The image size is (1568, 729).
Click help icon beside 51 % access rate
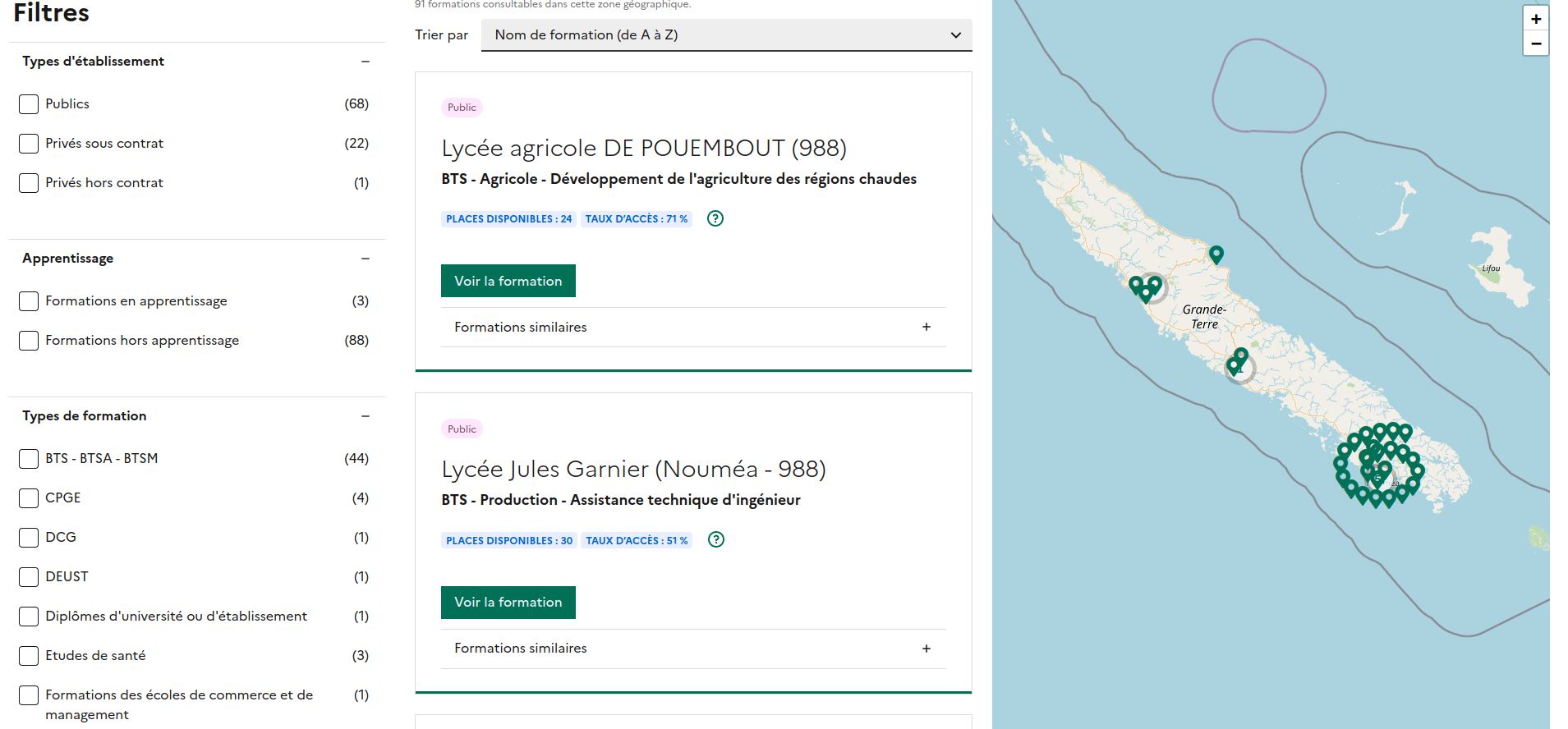click(x=716, y=539)
